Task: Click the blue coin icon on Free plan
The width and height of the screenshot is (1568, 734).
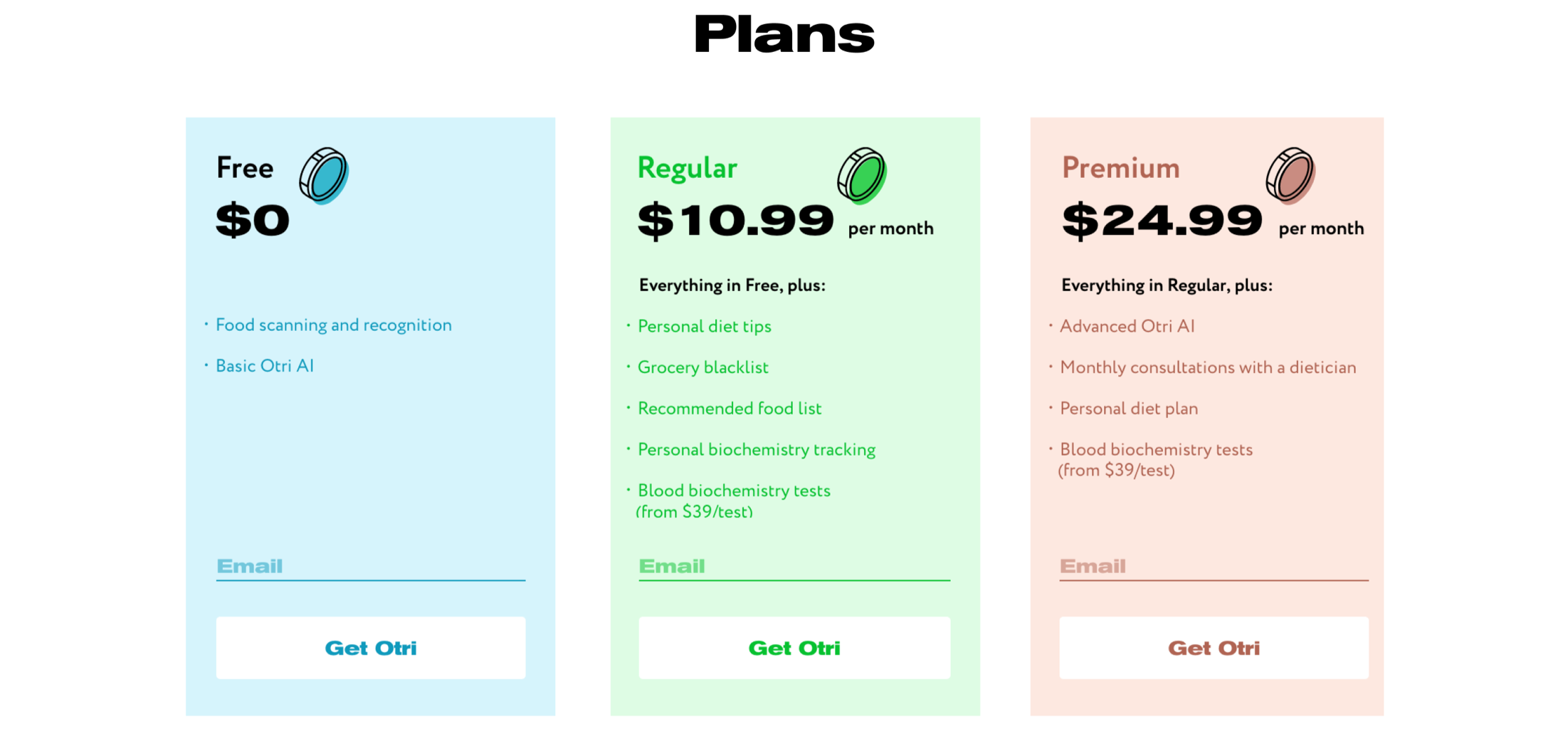Action: 324,176
